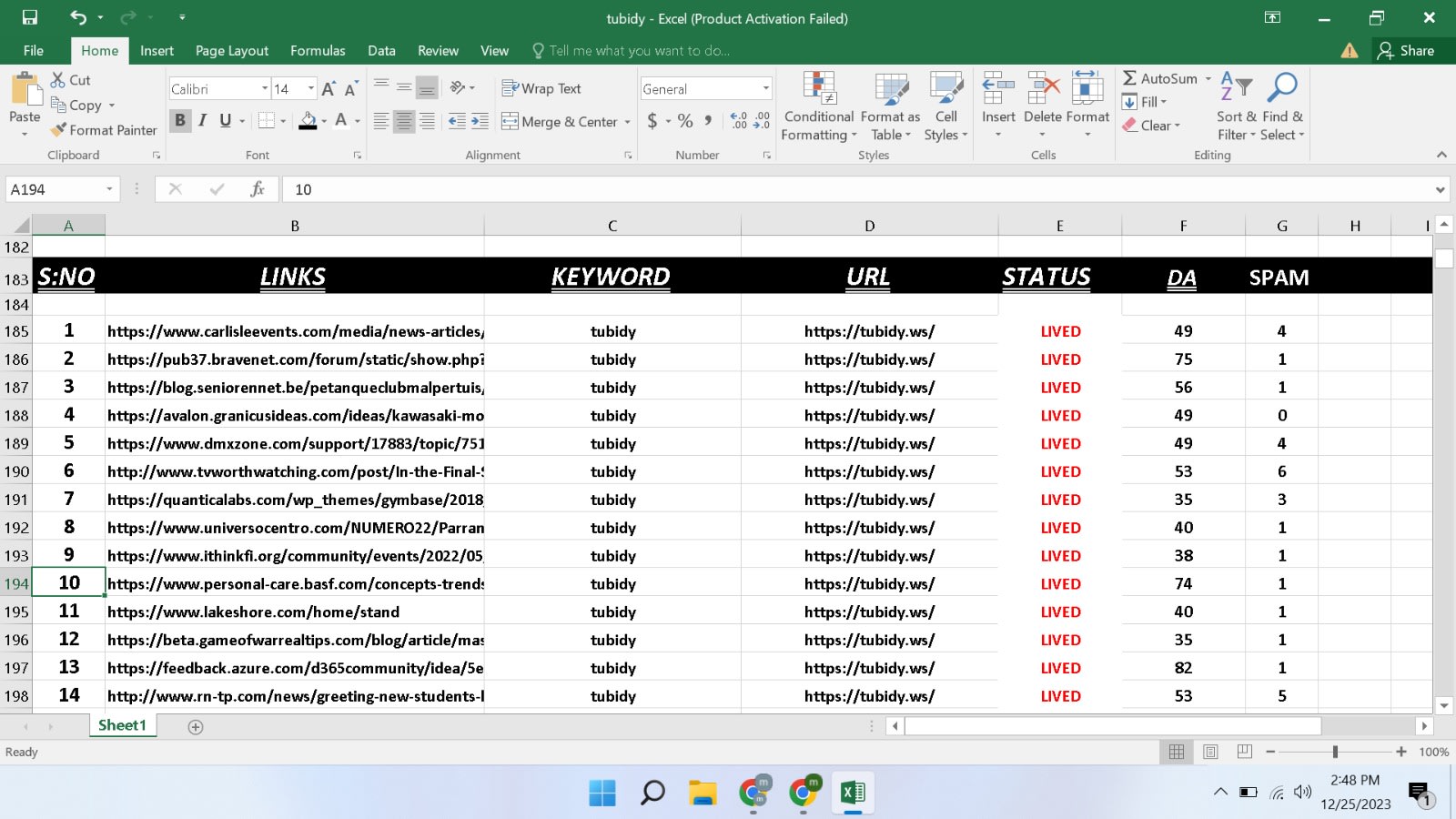Click Merge & Center button
The width and height of the screenshot is (1456, 819).
point(560,121)
